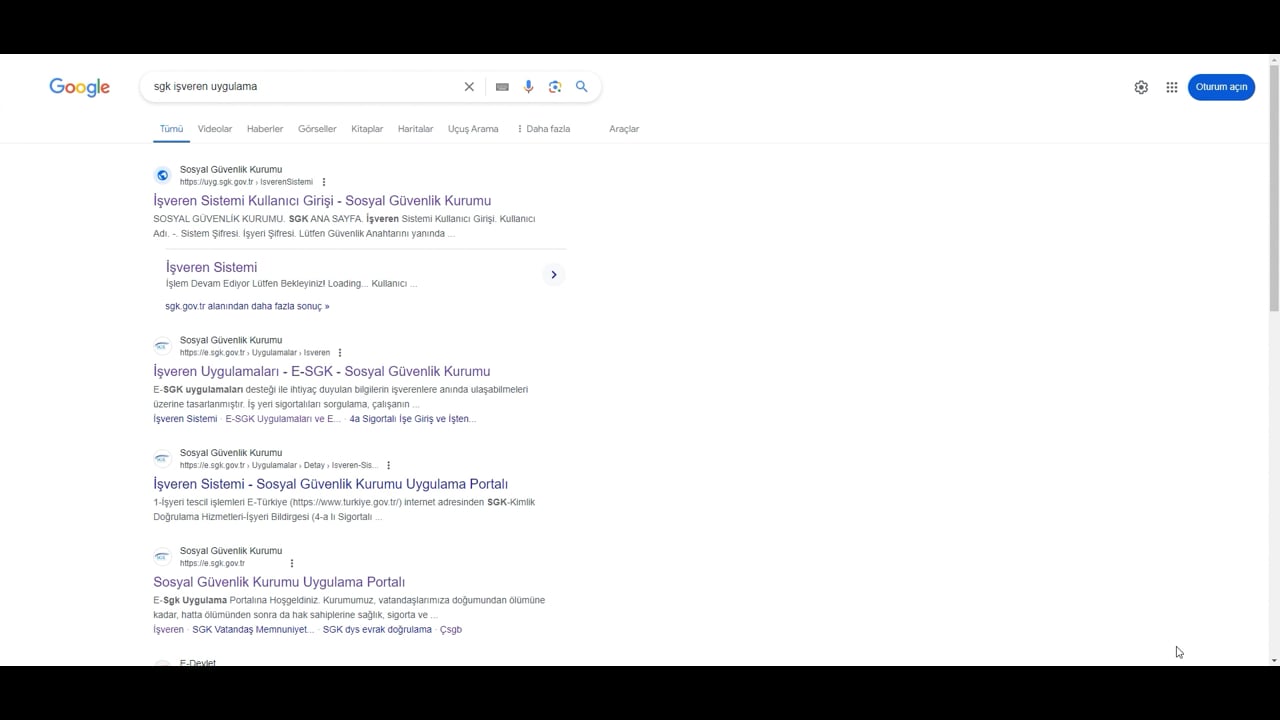Switch to the Haritalar tab
This screenshot has height=720, width=1280.
(415, 129)
